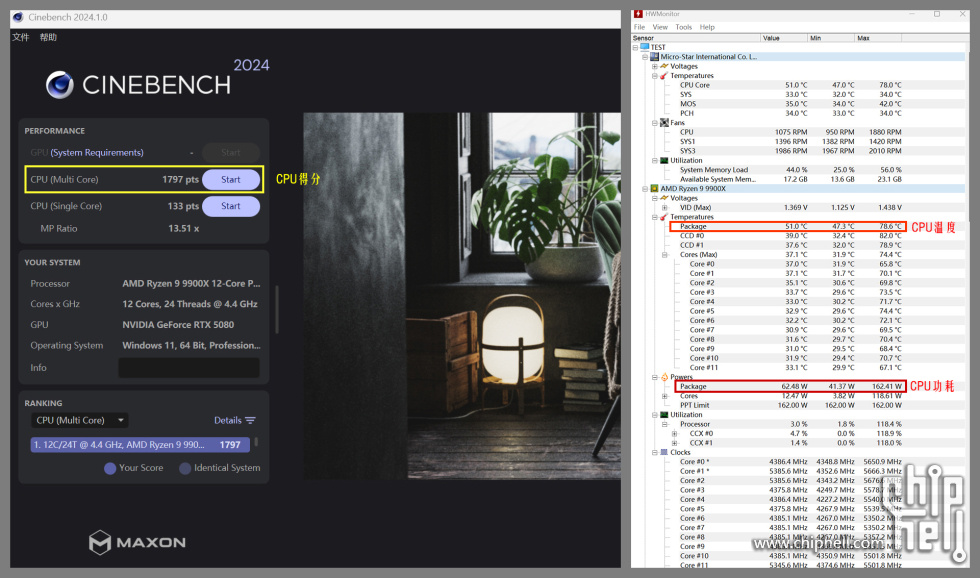Collapse the Micro-Star International node
980x578 pixels.
coord(645,56)
